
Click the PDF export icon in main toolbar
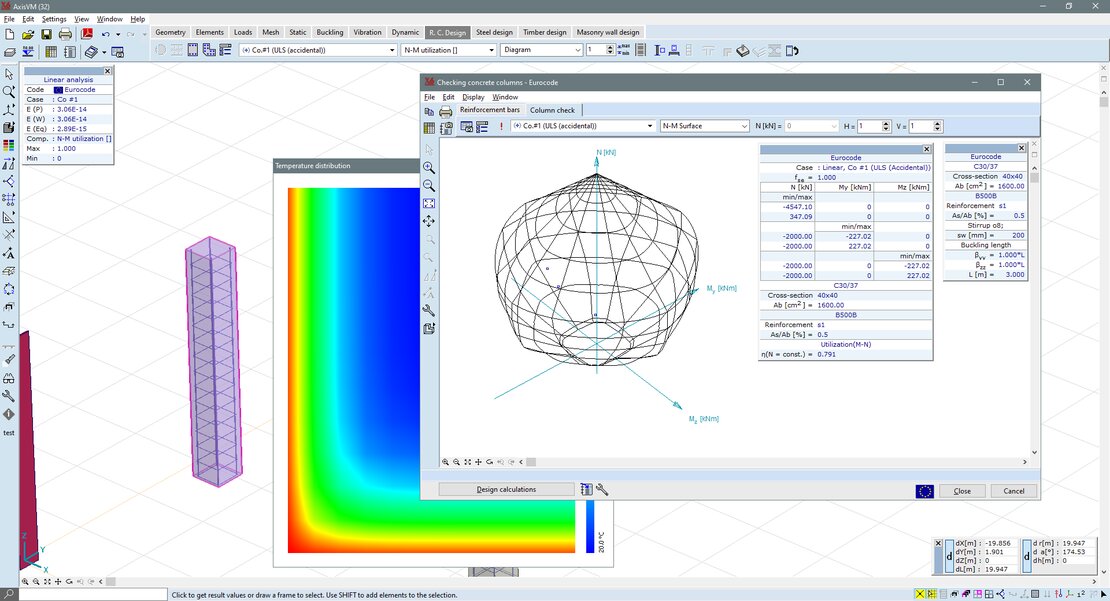tap(86, 34)
